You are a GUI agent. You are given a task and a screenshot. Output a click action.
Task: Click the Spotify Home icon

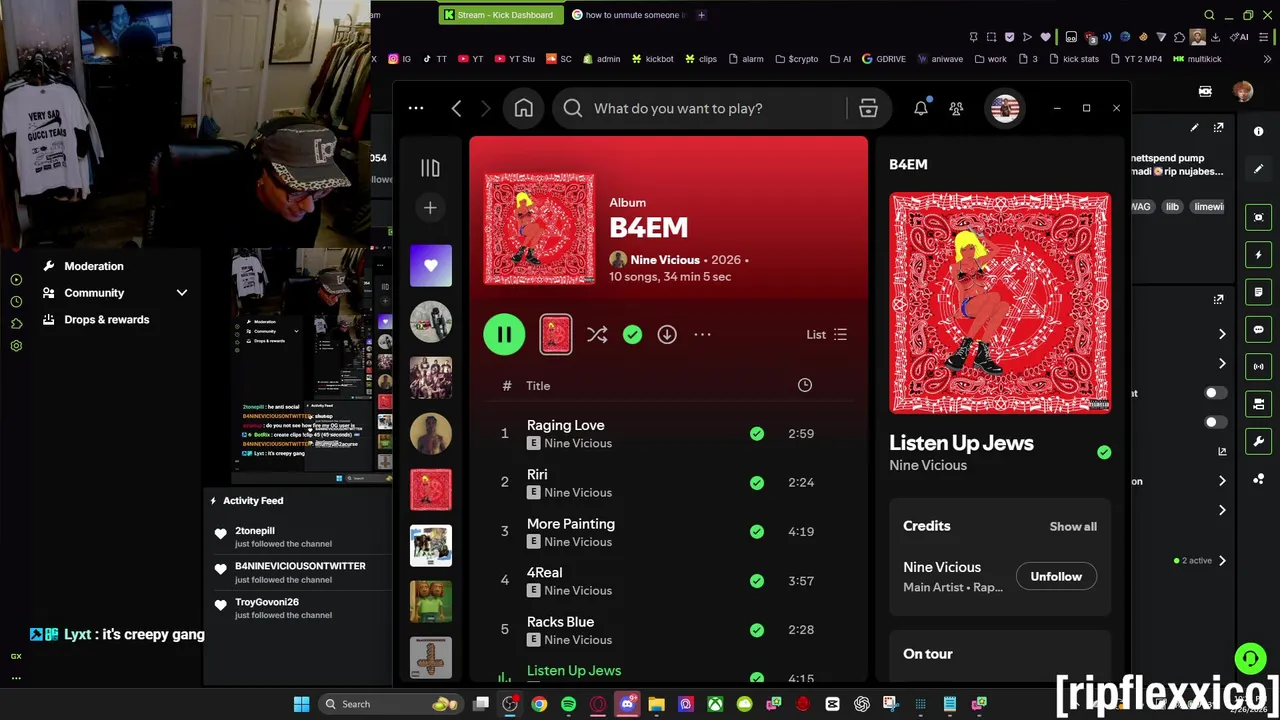pyautogui.click(x=524, y=108)
